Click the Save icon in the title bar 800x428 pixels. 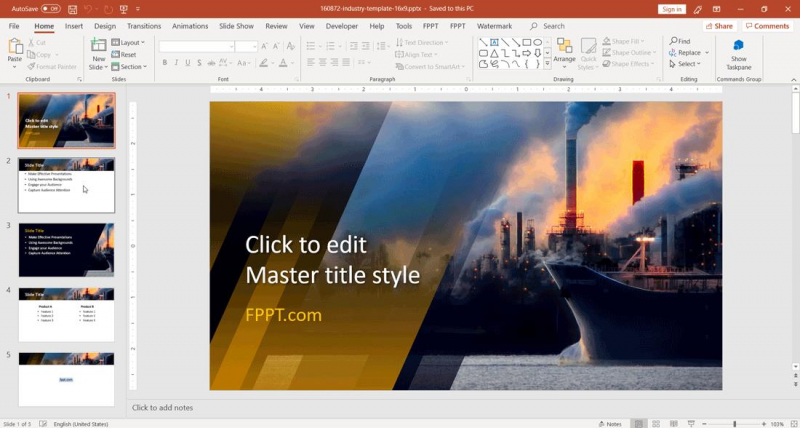[72, 9]
